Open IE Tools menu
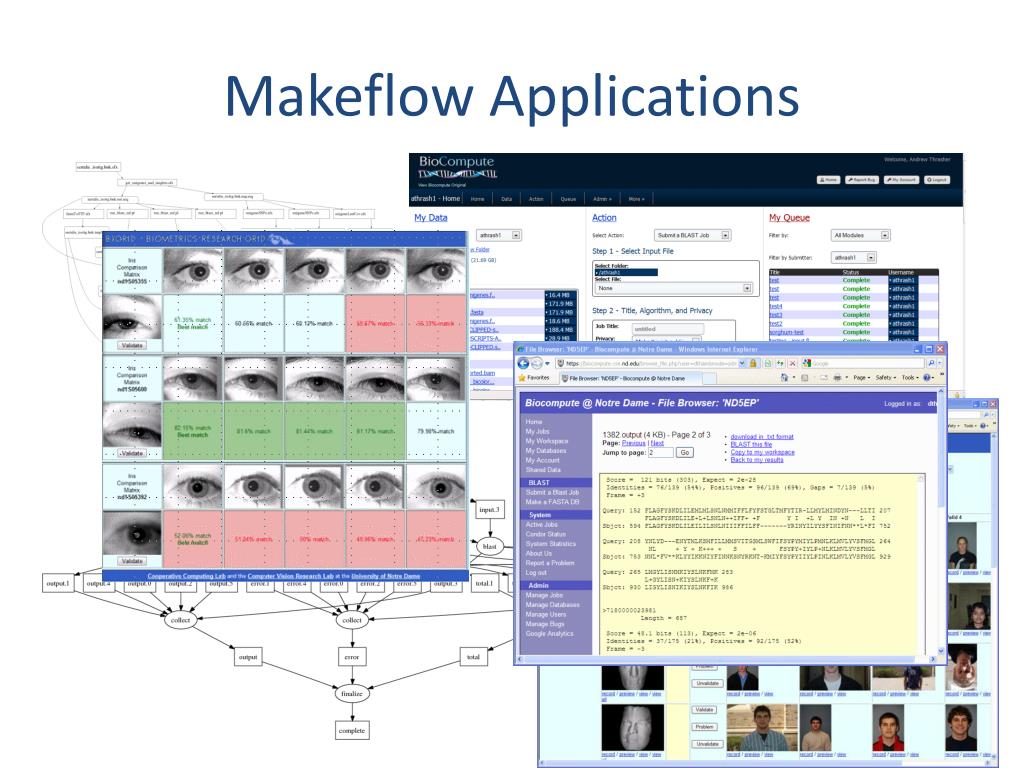Screen dimensions: 1024x768 pos(910,378)
